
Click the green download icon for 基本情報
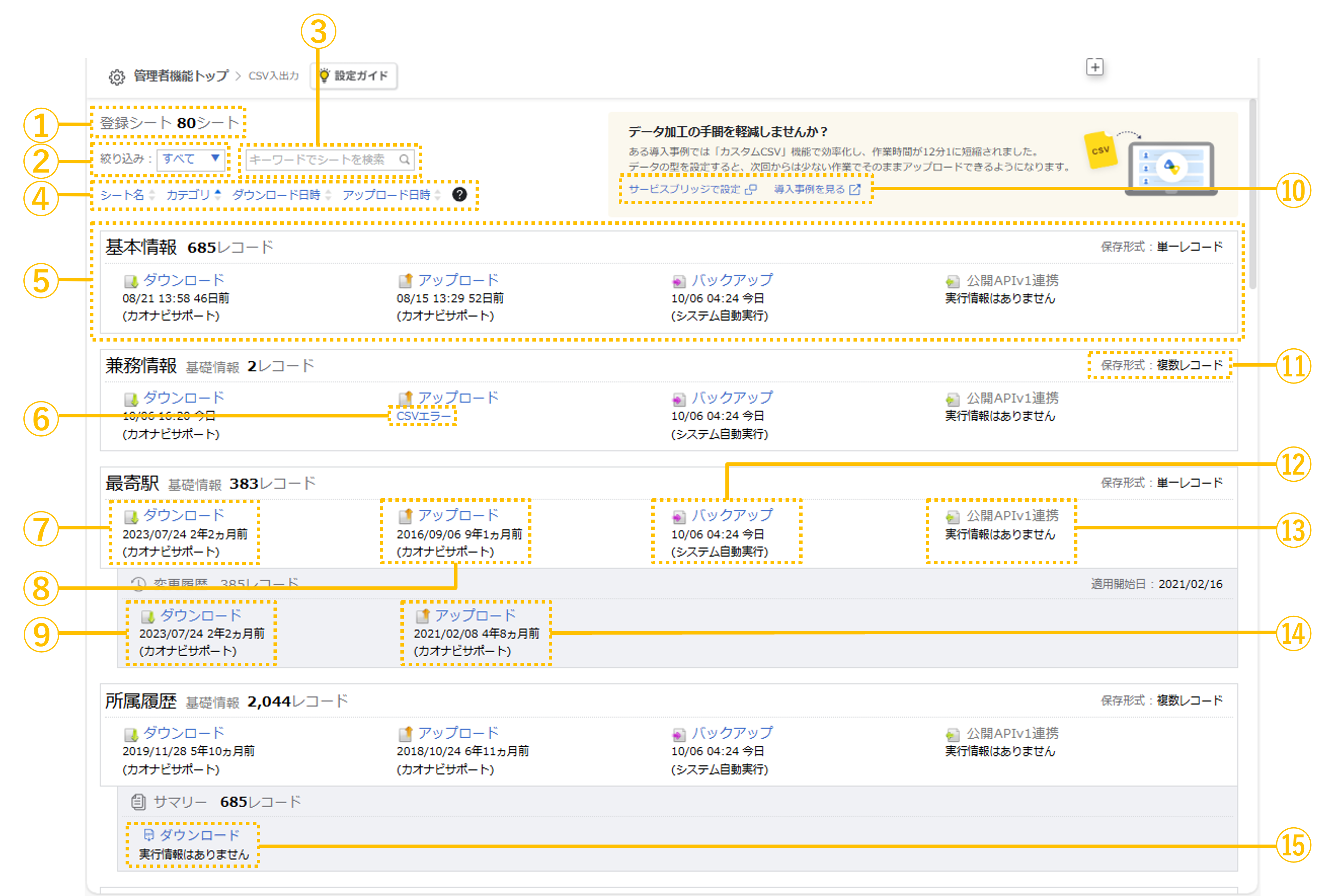tap(131, 280)
